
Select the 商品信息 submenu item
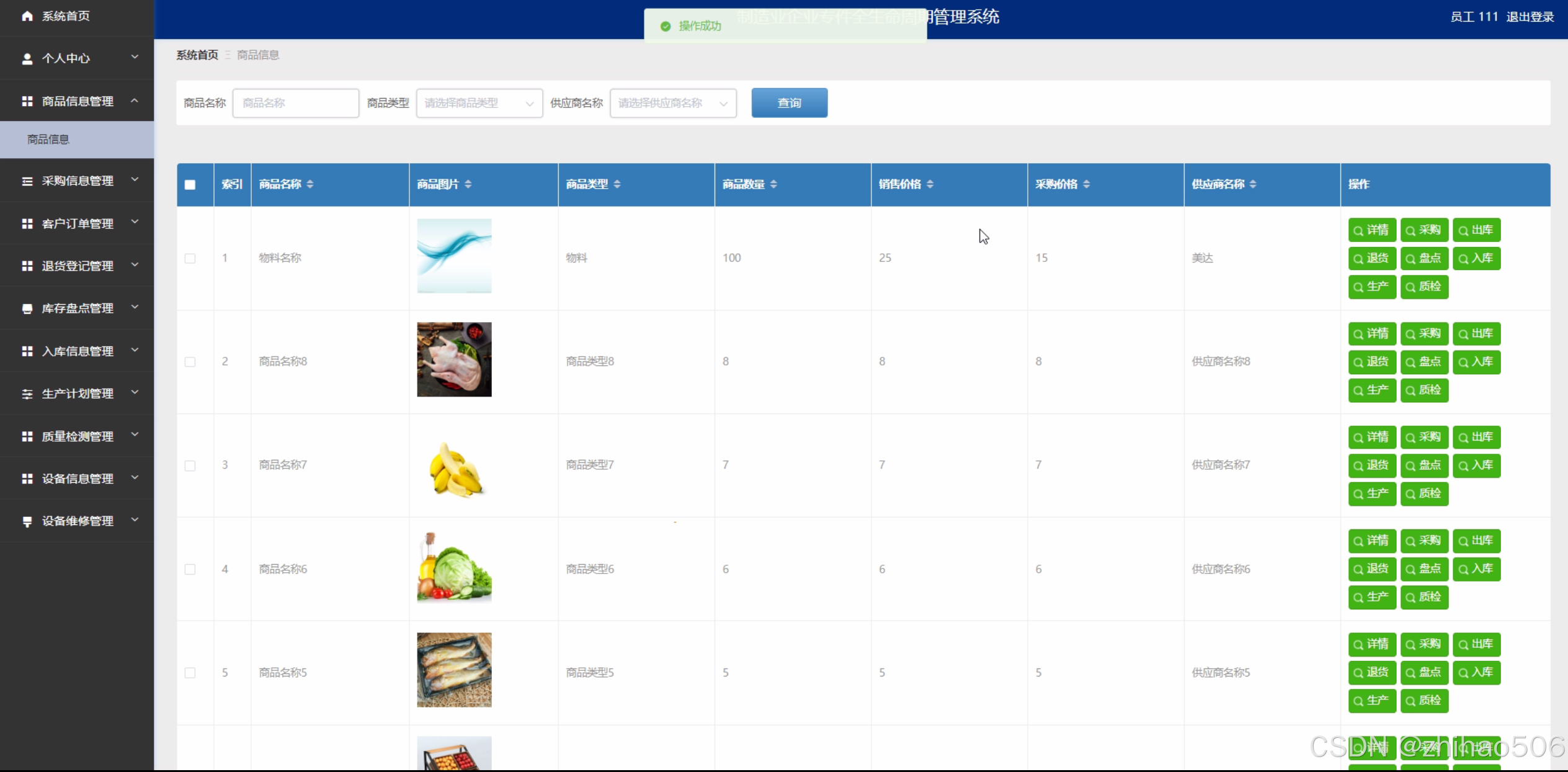pyautogui.click(x=48, y=140)
